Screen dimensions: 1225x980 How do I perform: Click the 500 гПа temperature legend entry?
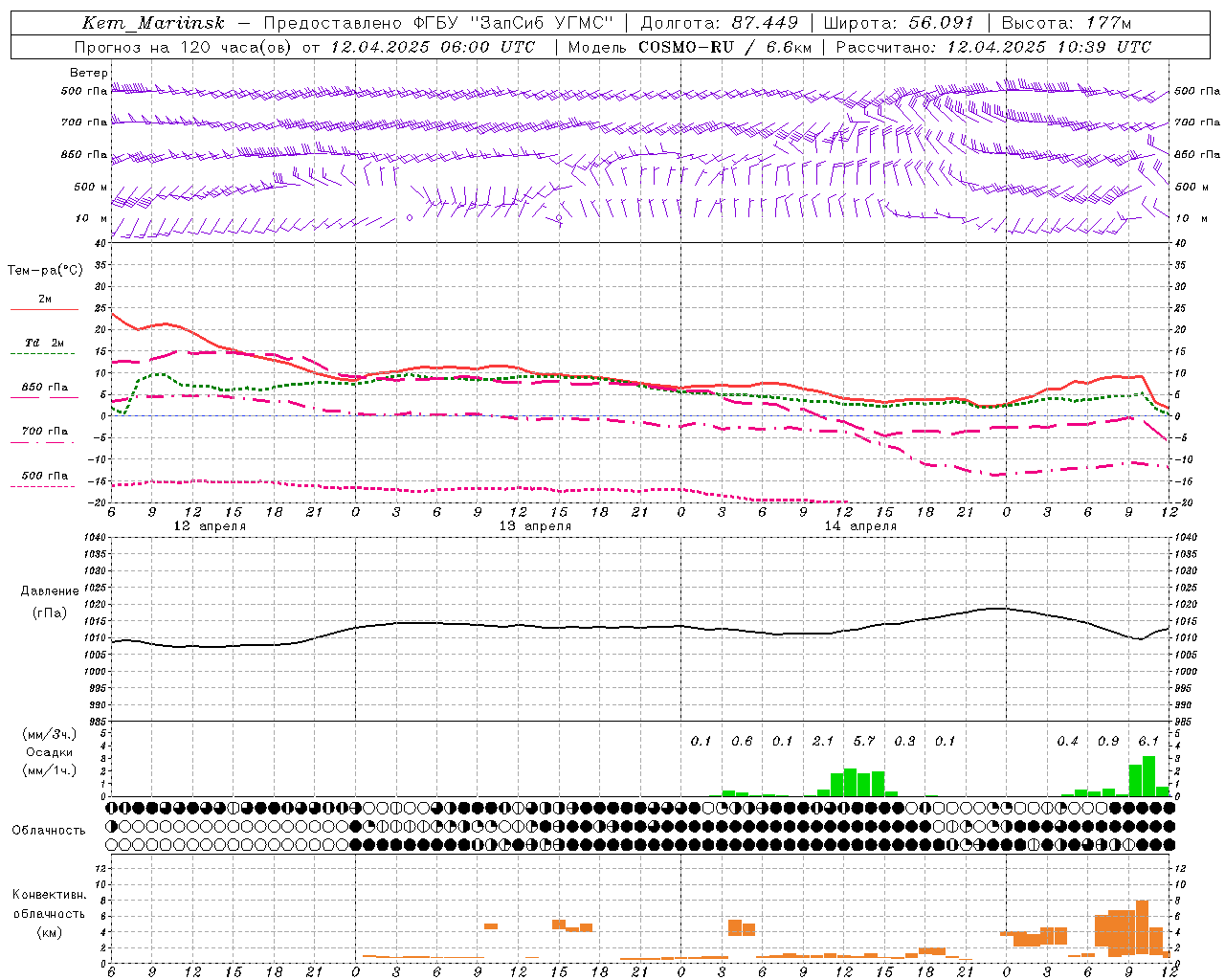point(45,476)
